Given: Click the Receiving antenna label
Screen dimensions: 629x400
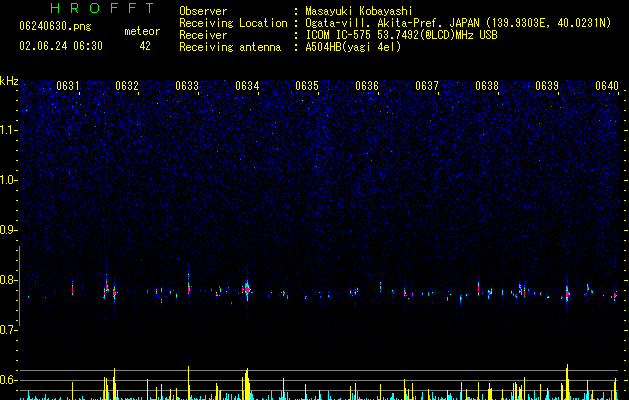Looking at the screenshot, I should pos(230,47).
